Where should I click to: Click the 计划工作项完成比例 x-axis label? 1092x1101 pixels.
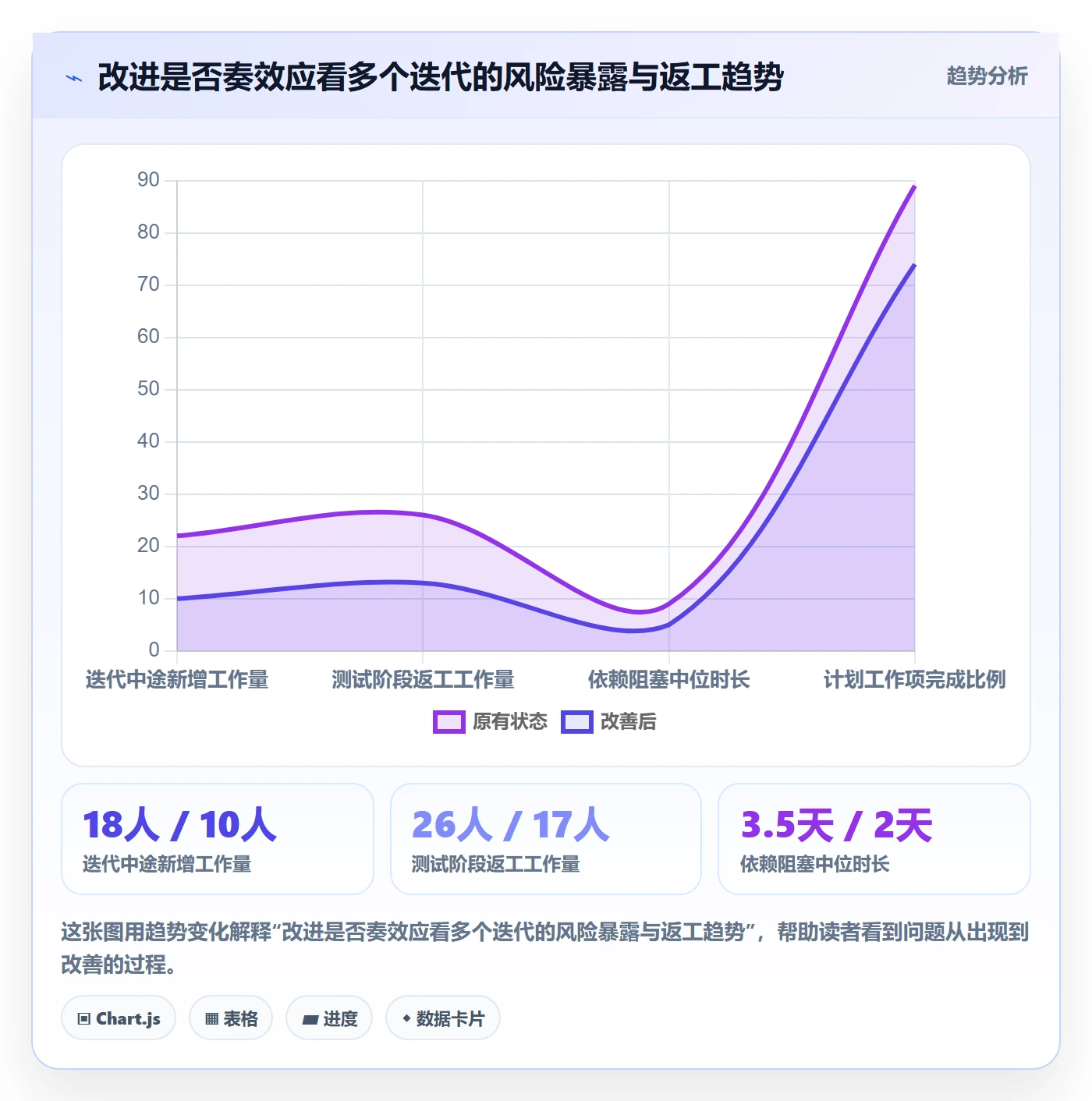coord(914,680)
